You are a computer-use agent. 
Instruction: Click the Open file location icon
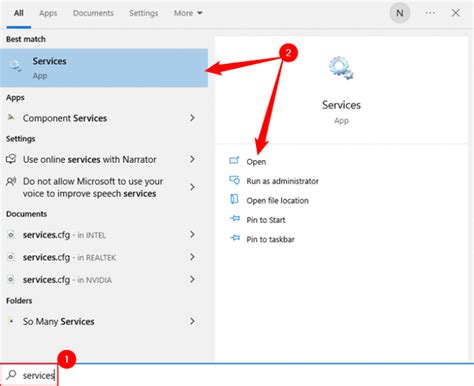point(234,199)
